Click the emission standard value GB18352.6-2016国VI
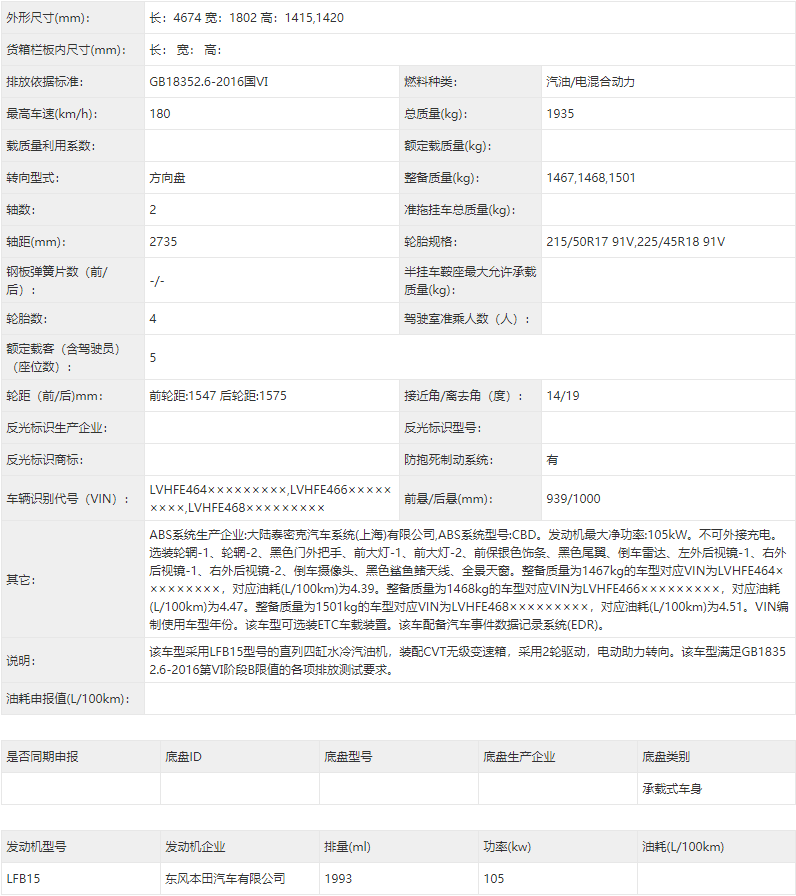The width and height of the screenshot is (796, 896). tap(209, 82)
